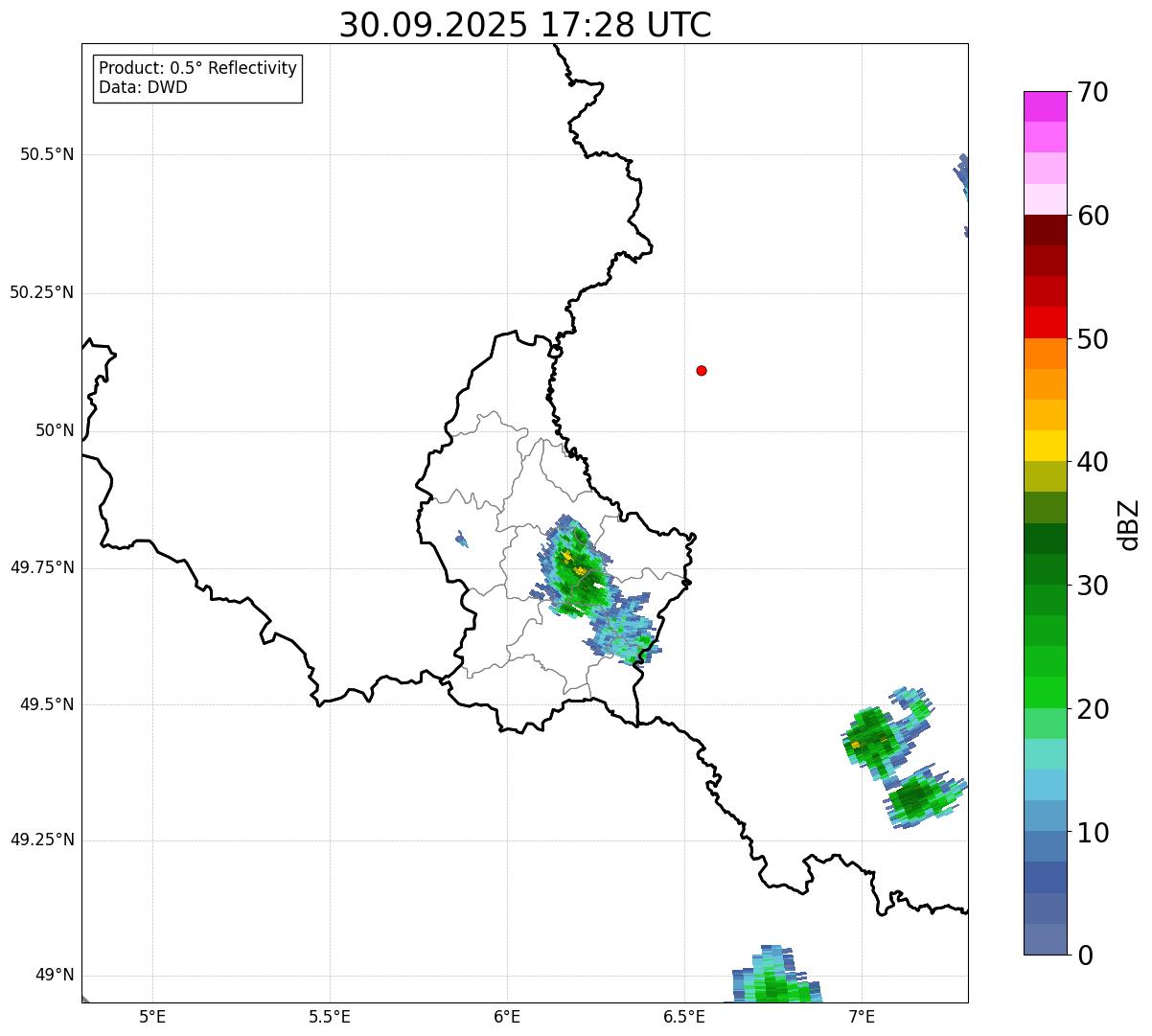Click the 50.5°N latitude tick label

point(47,154)
